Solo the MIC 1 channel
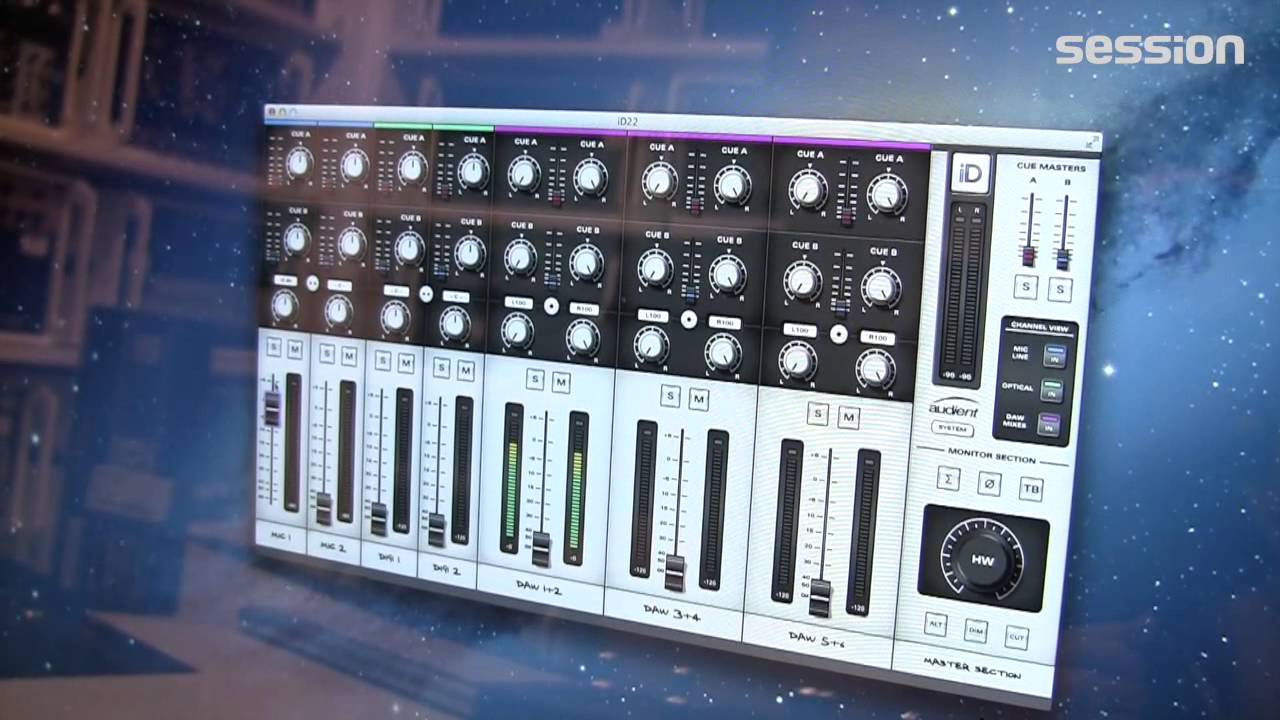This screenshot has width=1280, height=720. coord(273,347)
